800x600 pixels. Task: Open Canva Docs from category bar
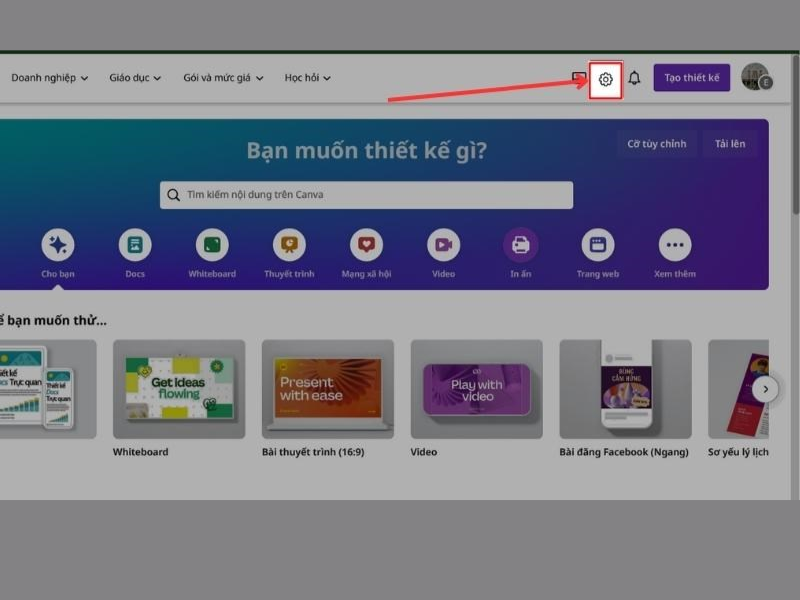[x=135, y=246]
